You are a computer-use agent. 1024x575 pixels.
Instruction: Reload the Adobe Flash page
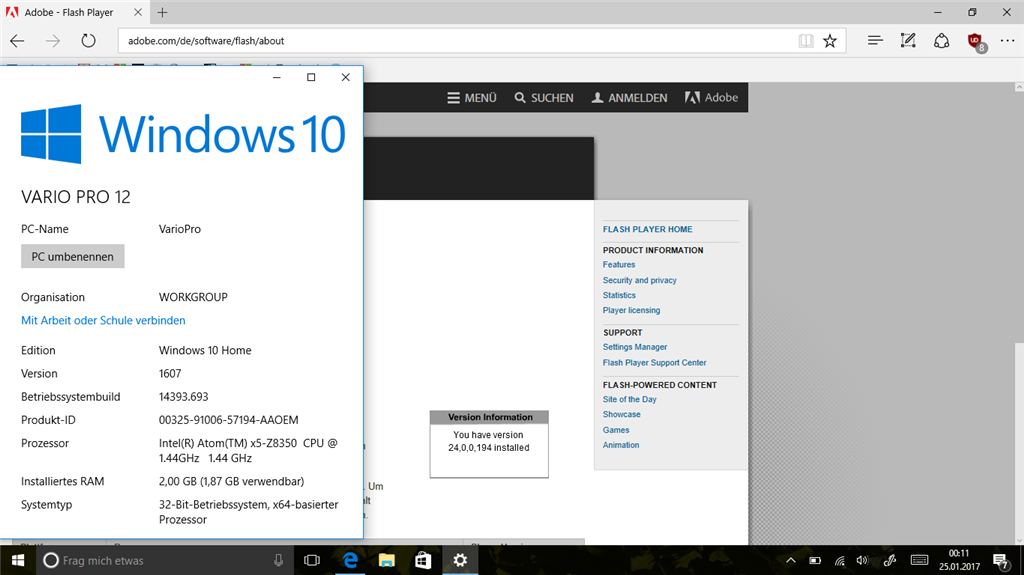(88, 41)
